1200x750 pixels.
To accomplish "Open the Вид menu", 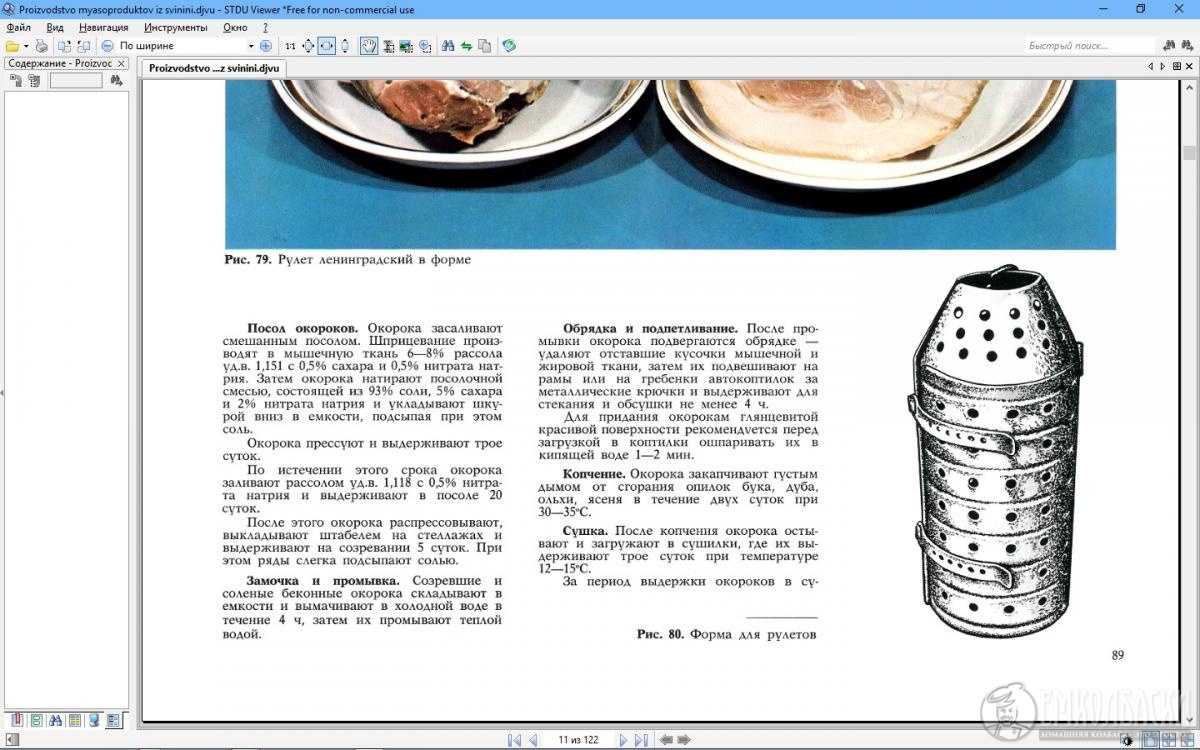I will 55,27.
